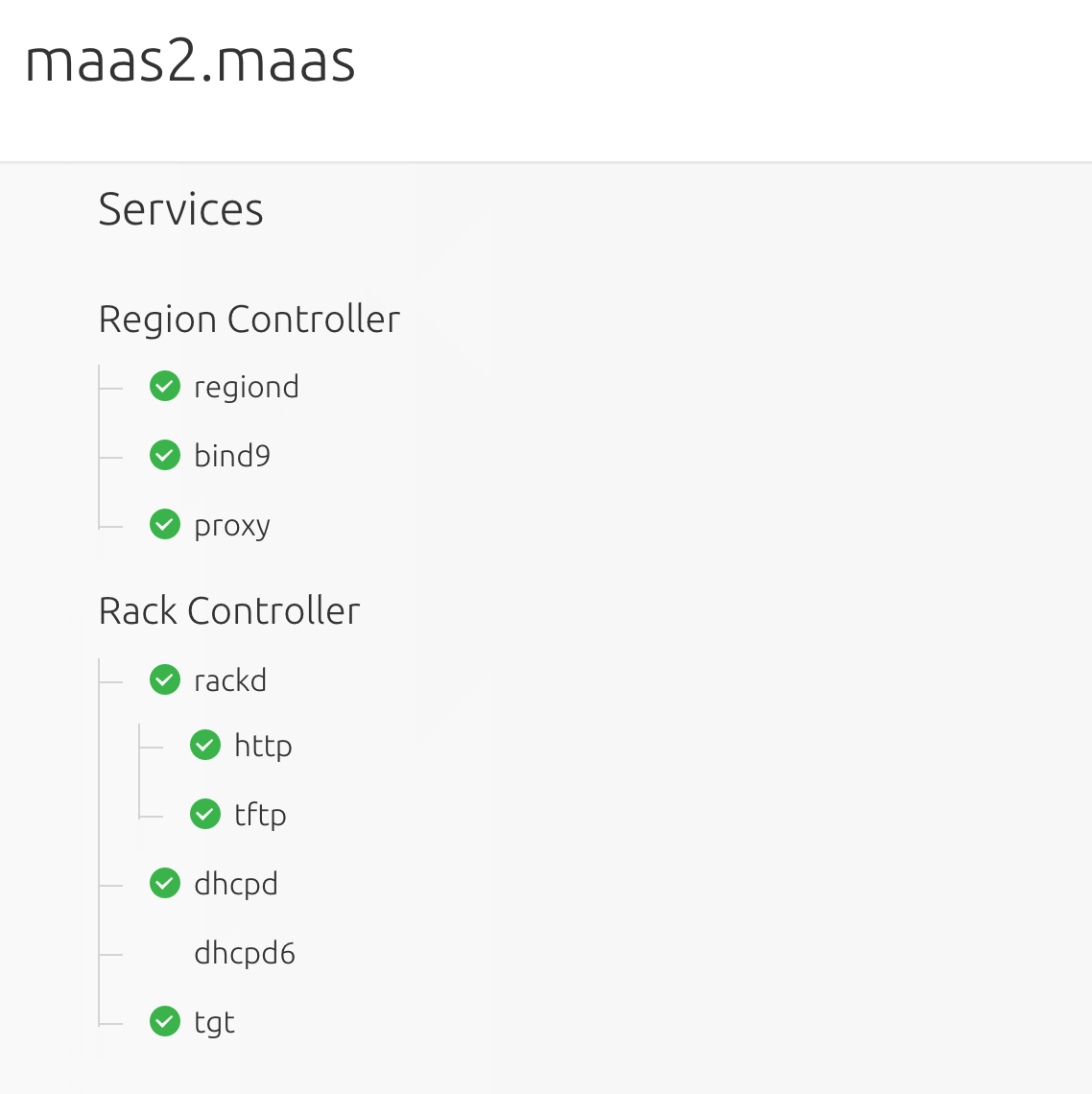Select the regiond service label

[x=247, y=388]
